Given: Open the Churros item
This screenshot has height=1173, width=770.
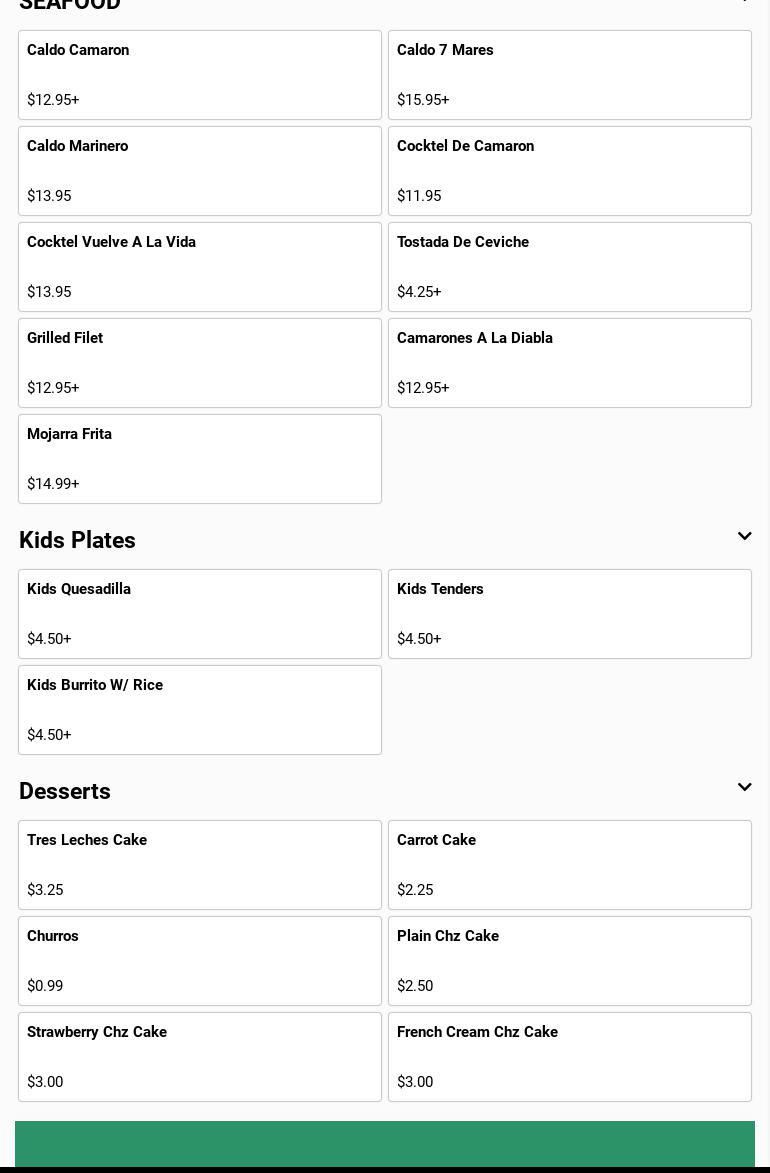Looking at the screenshot, I should pos(200,961).
